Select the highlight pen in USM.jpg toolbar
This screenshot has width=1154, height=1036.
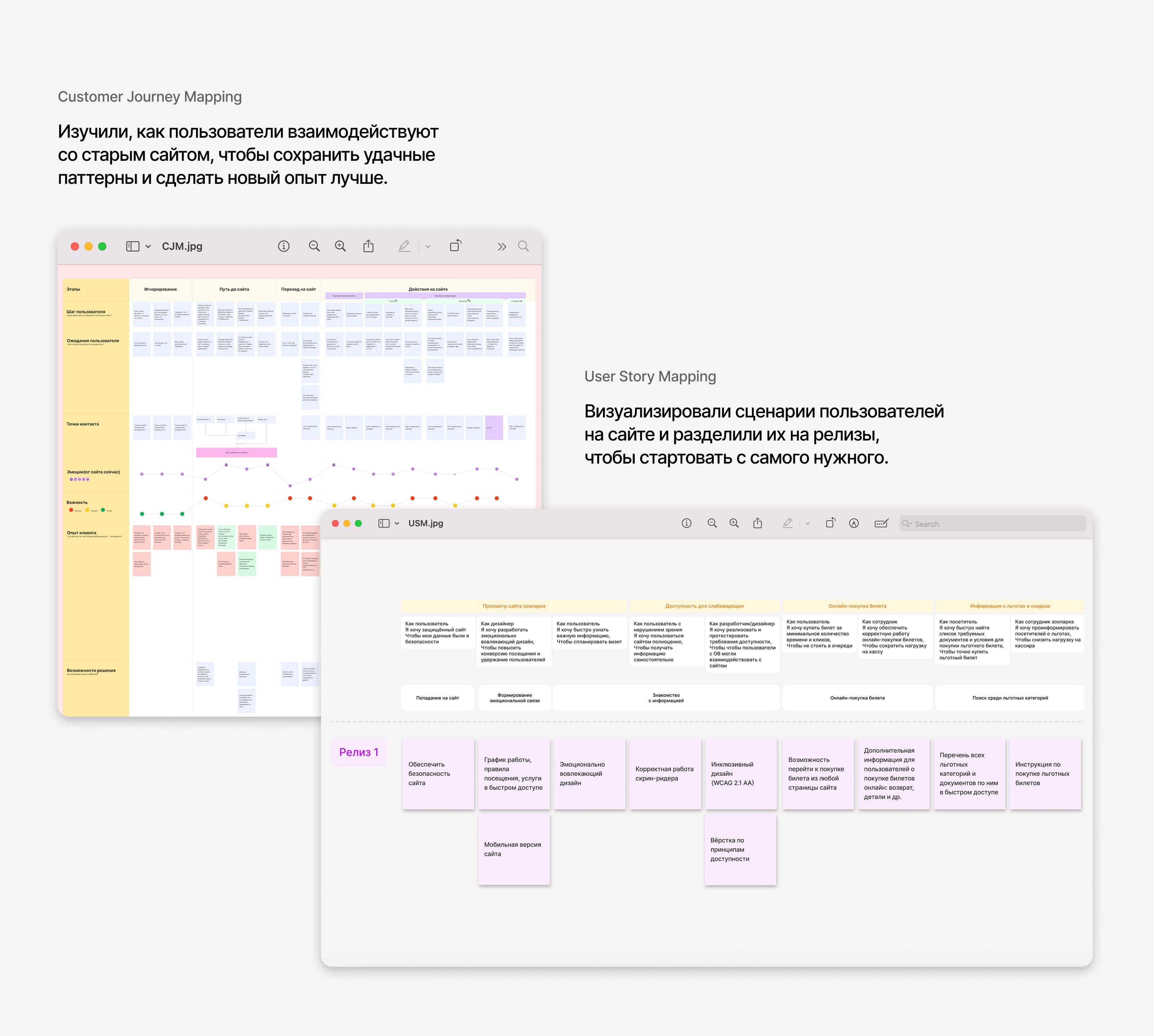click(x=787, y=523)
